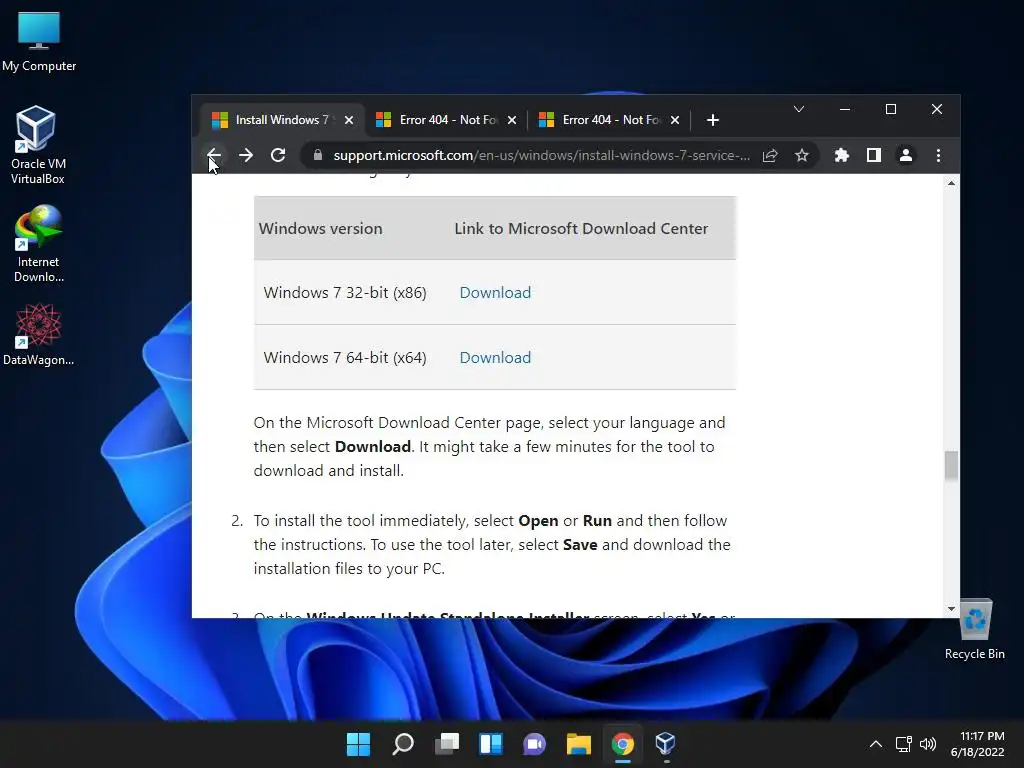Close the first Error 404 tab
The height and width of the screenshot is (768, 1024).
click(x=512, y=120)
